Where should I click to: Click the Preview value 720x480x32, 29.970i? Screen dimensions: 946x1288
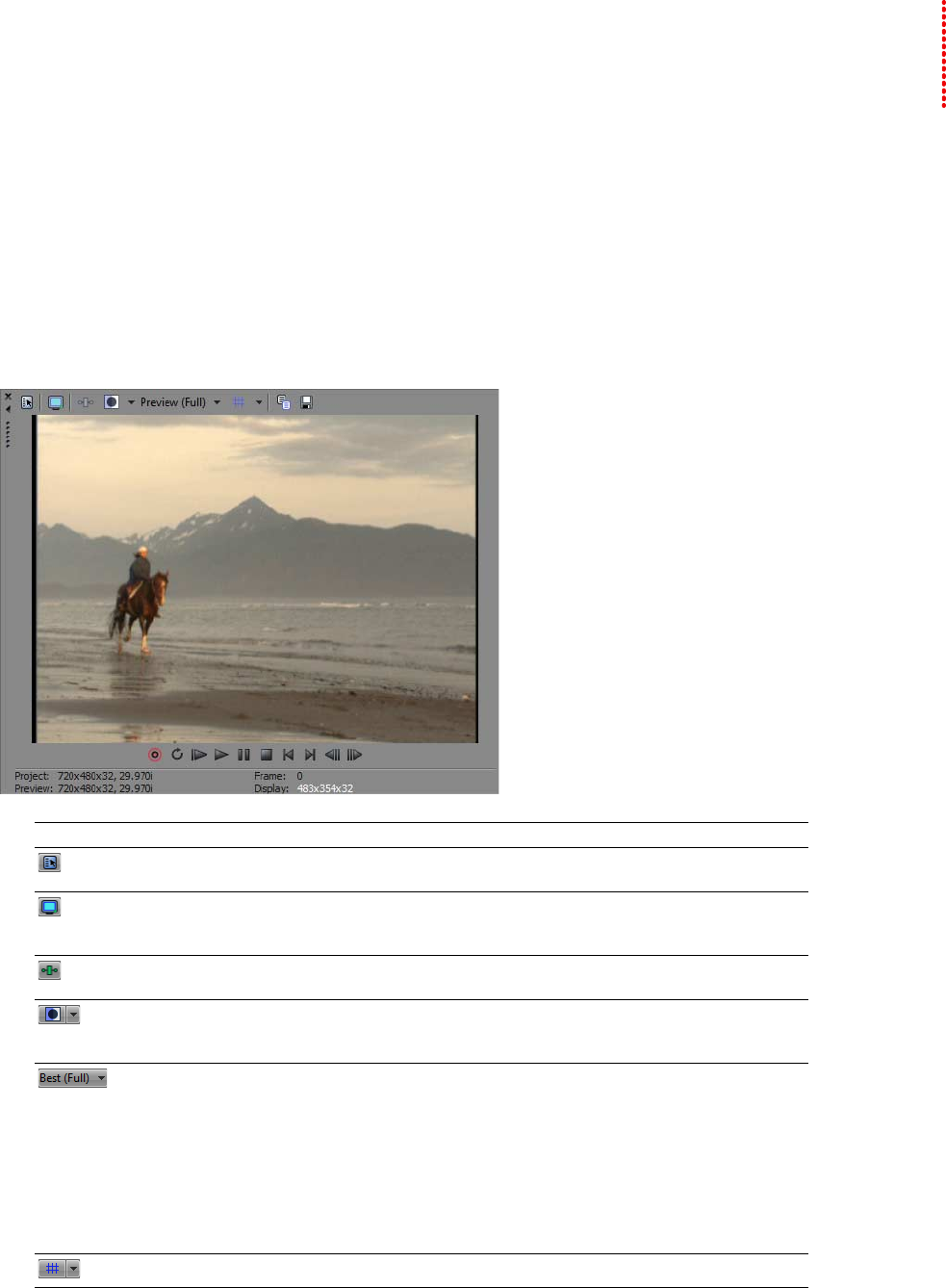click(x=105, y=788)
